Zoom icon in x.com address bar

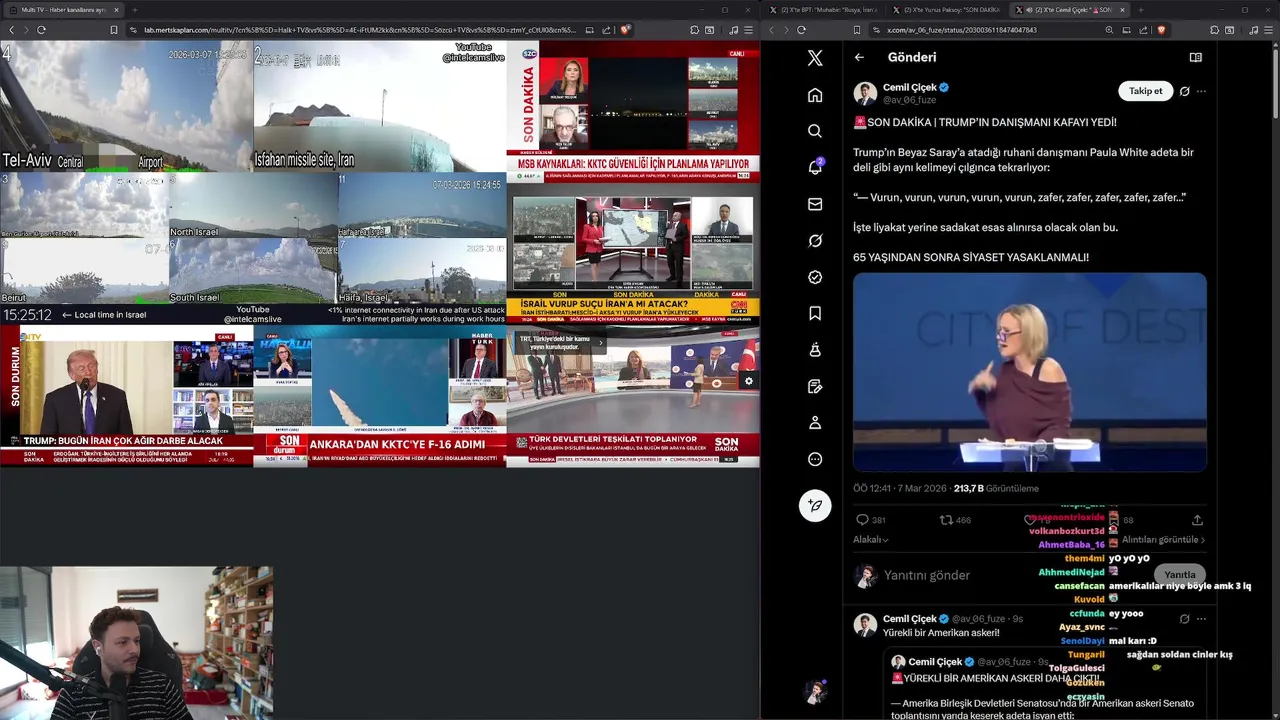[1109, 30]
